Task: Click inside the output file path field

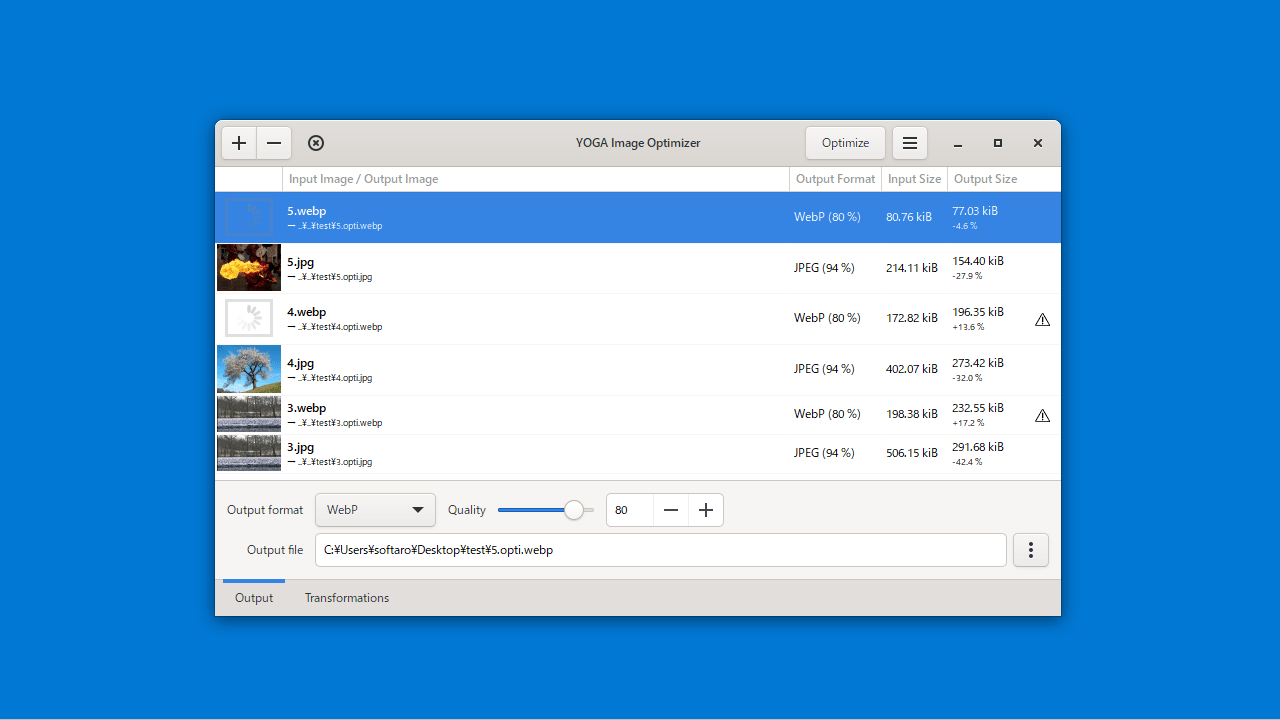Action: (x=660, y=549)
